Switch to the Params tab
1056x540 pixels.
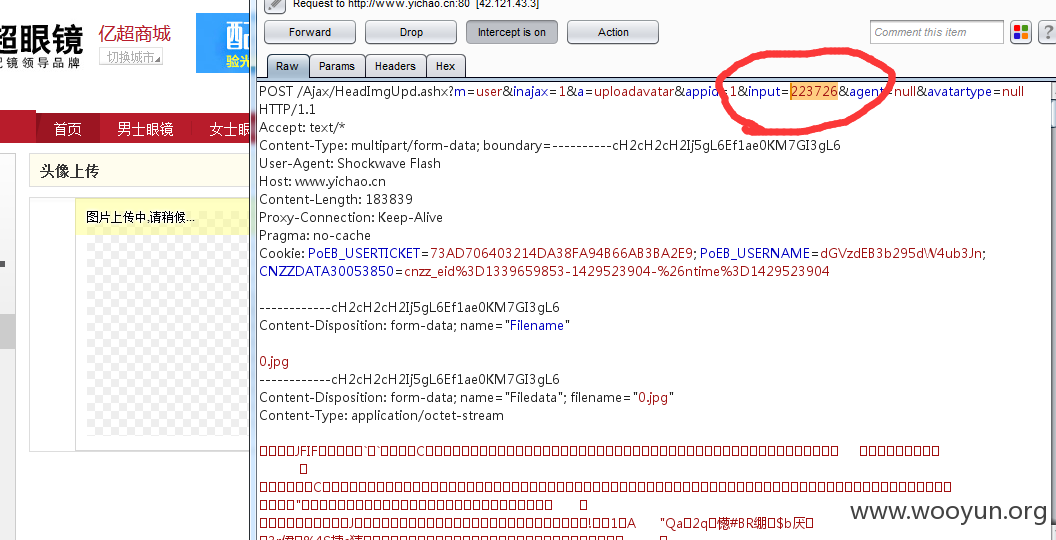tap(337, 66)
